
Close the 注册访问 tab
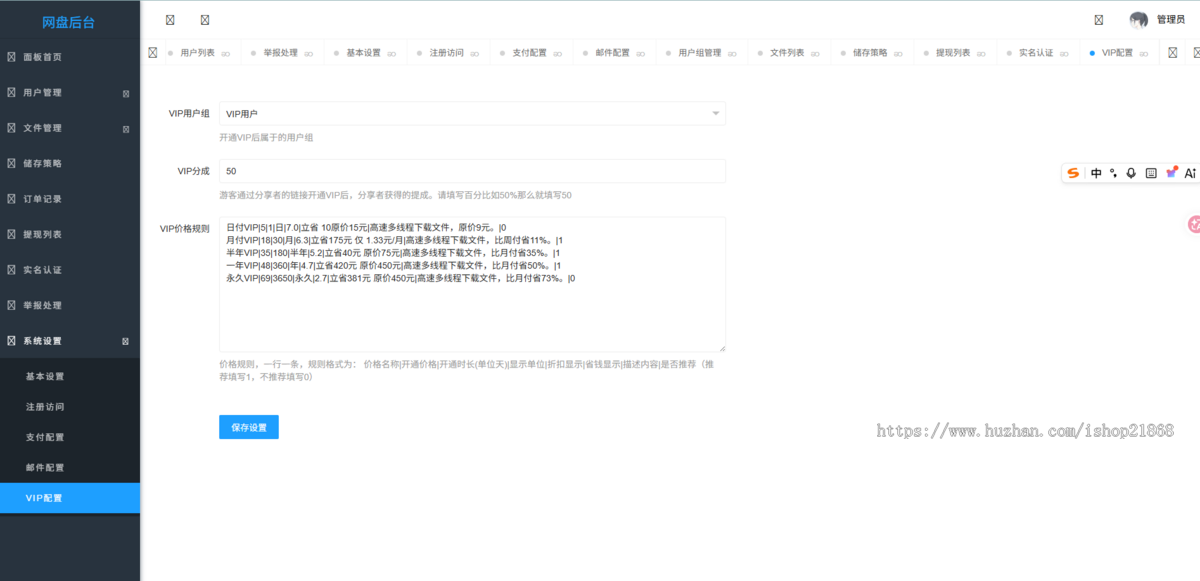[475, 53]
